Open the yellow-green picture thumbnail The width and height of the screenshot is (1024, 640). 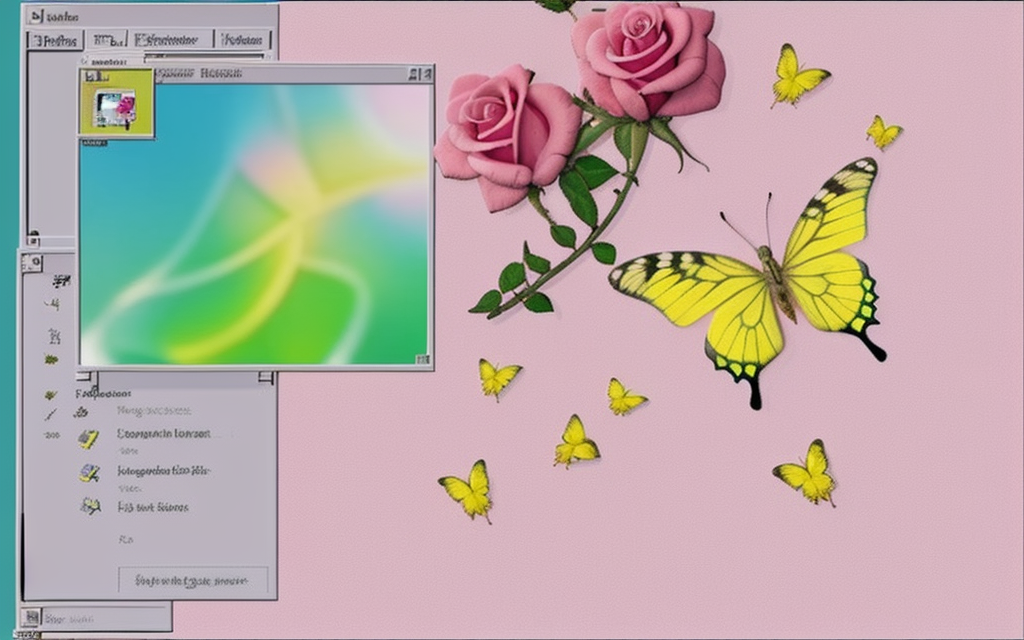point(117,102)
